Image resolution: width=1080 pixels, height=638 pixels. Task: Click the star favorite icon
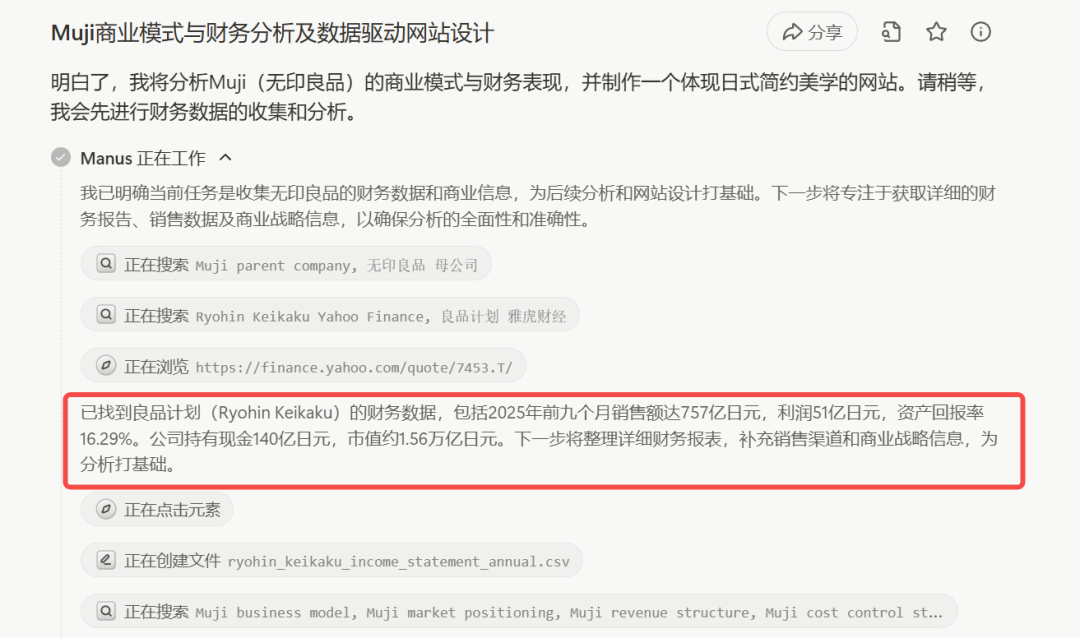tap(936, 32)
